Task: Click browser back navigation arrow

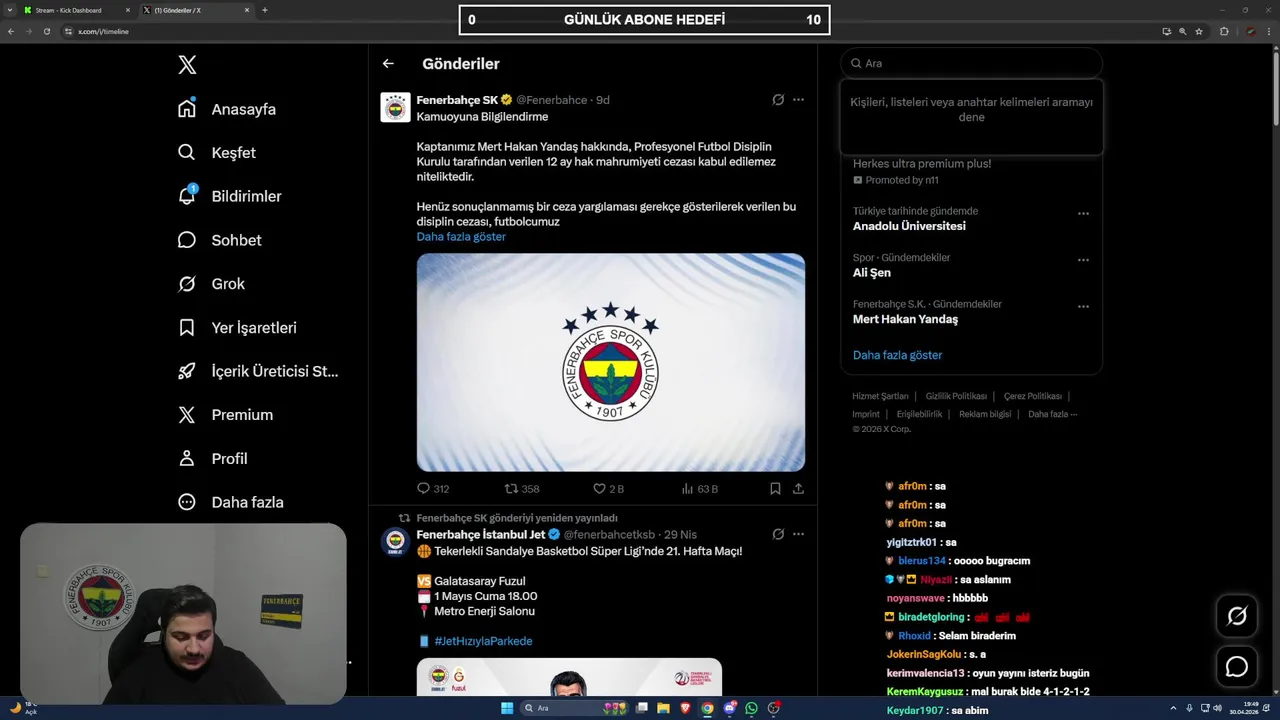Action: (x=11, y=31)
